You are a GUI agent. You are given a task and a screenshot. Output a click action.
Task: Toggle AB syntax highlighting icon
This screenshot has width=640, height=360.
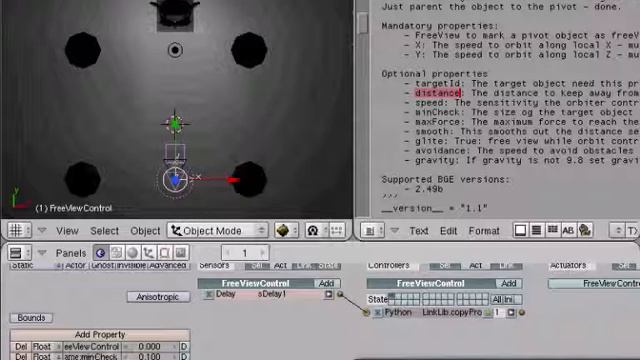(568, 230)
